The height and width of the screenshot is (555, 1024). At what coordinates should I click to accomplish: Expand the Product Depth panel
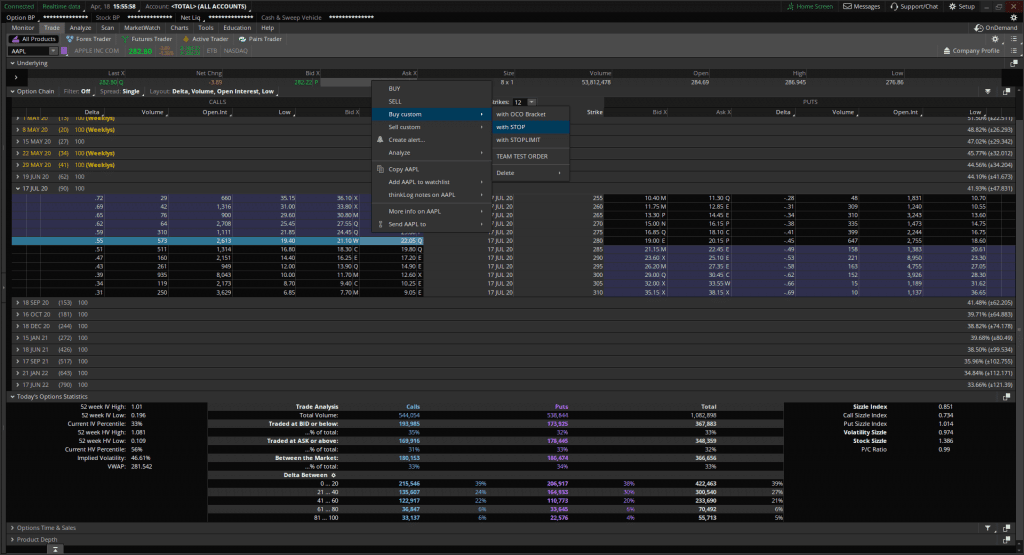pyautogui.click(x=12, y=539)
